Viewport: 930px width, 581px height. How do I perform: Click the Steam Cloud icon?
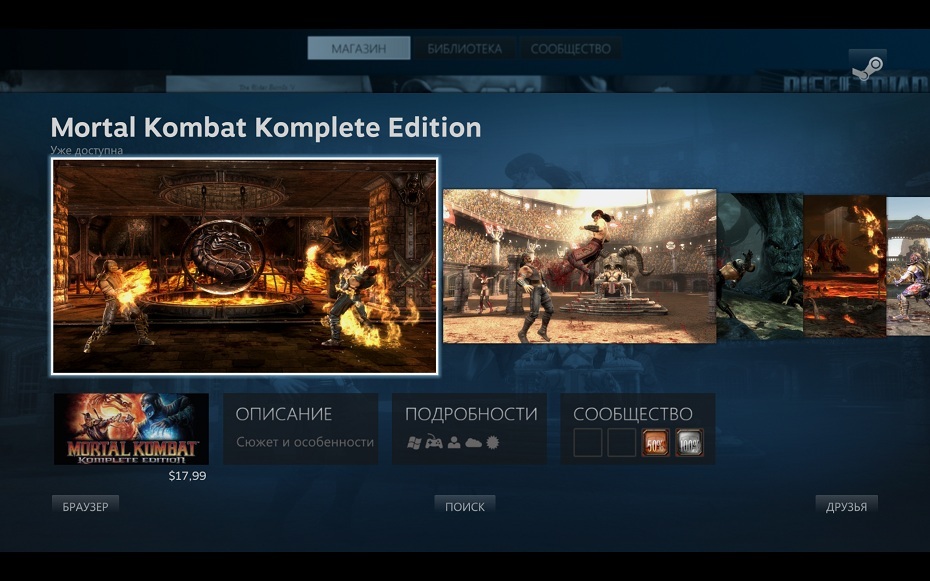(x=473, y=442)
